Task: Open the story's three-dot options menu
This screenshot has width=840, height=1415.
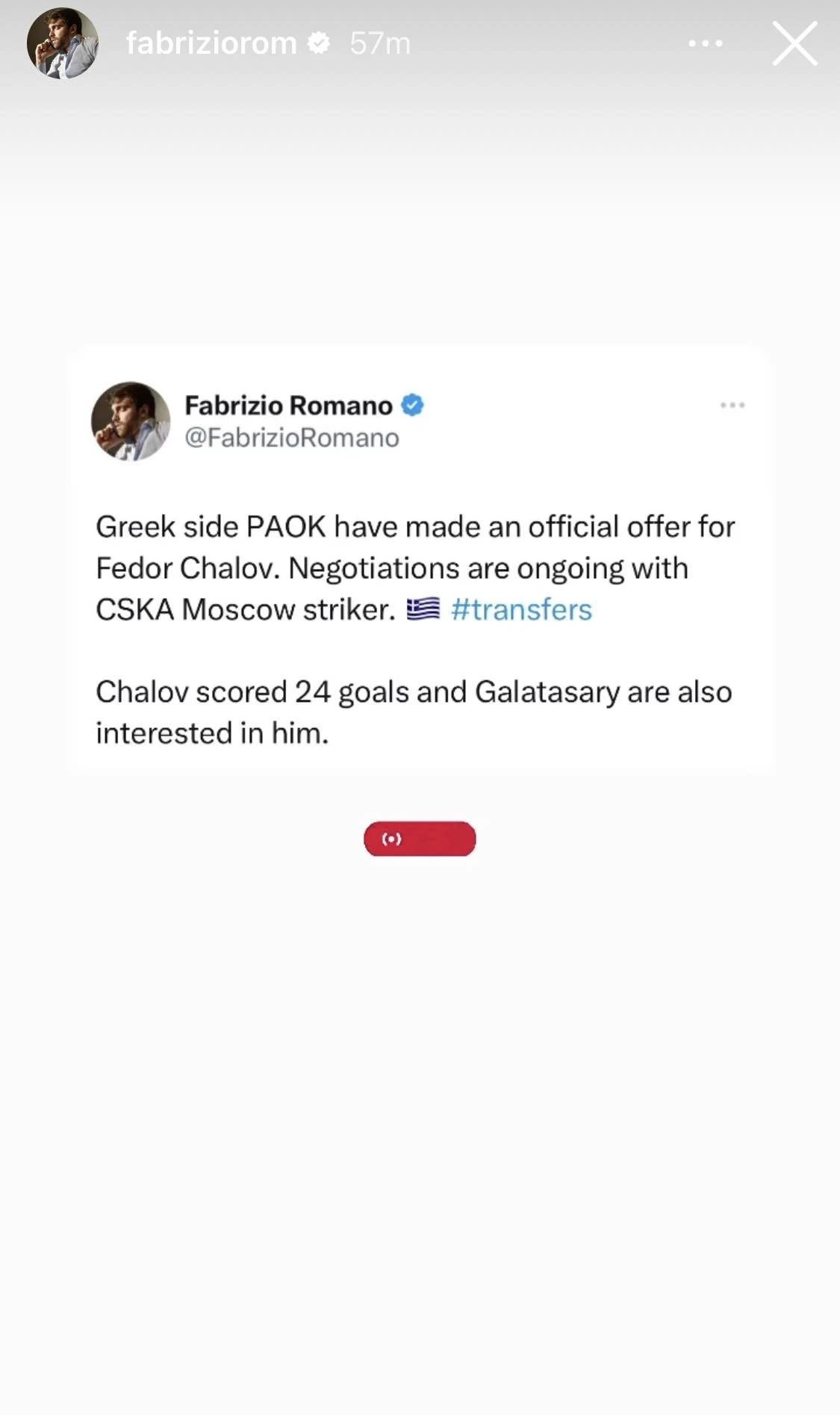Action: tap(705, 43)
